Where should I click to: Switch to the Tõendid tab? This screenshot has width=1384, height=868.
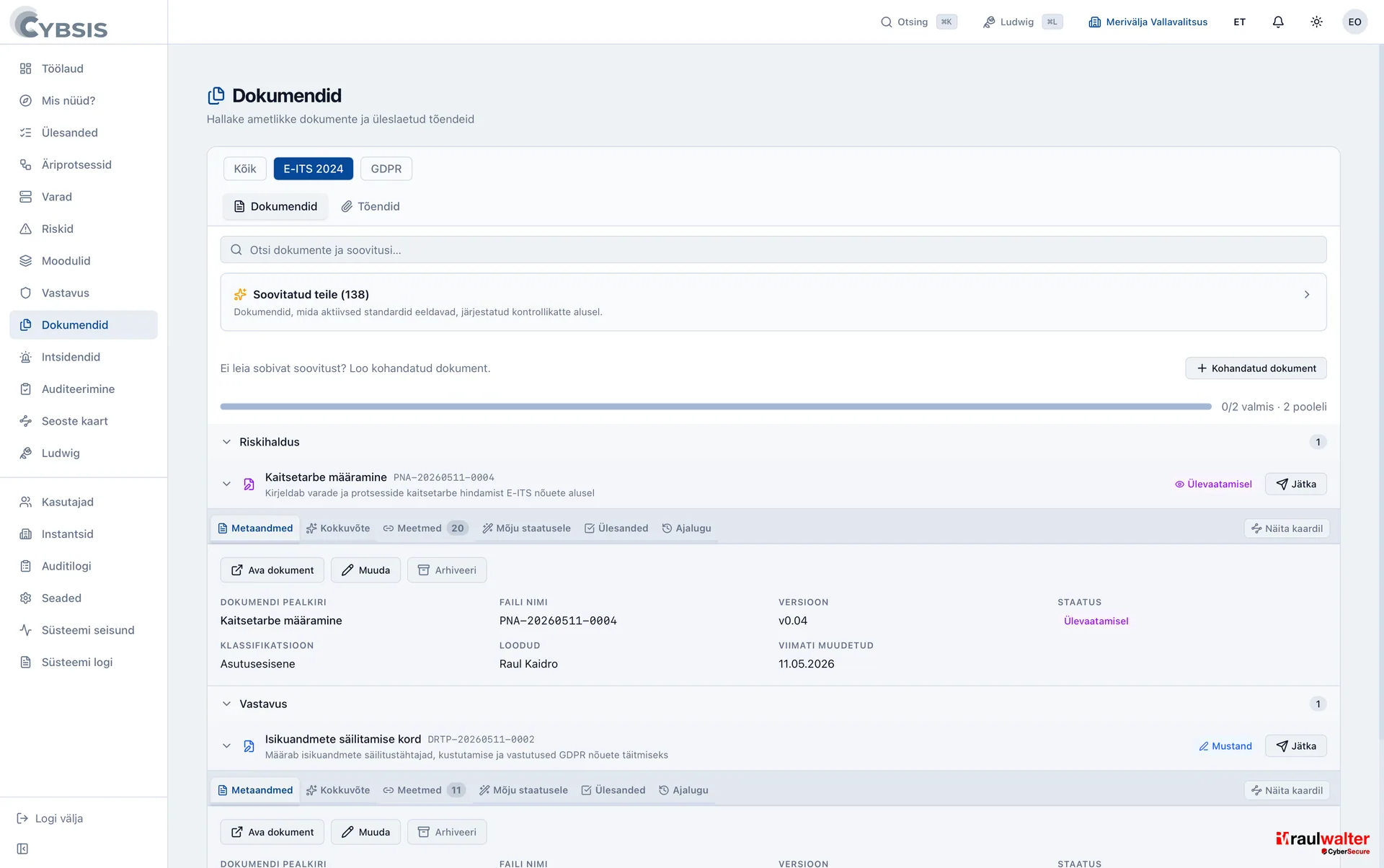[371, 206]
